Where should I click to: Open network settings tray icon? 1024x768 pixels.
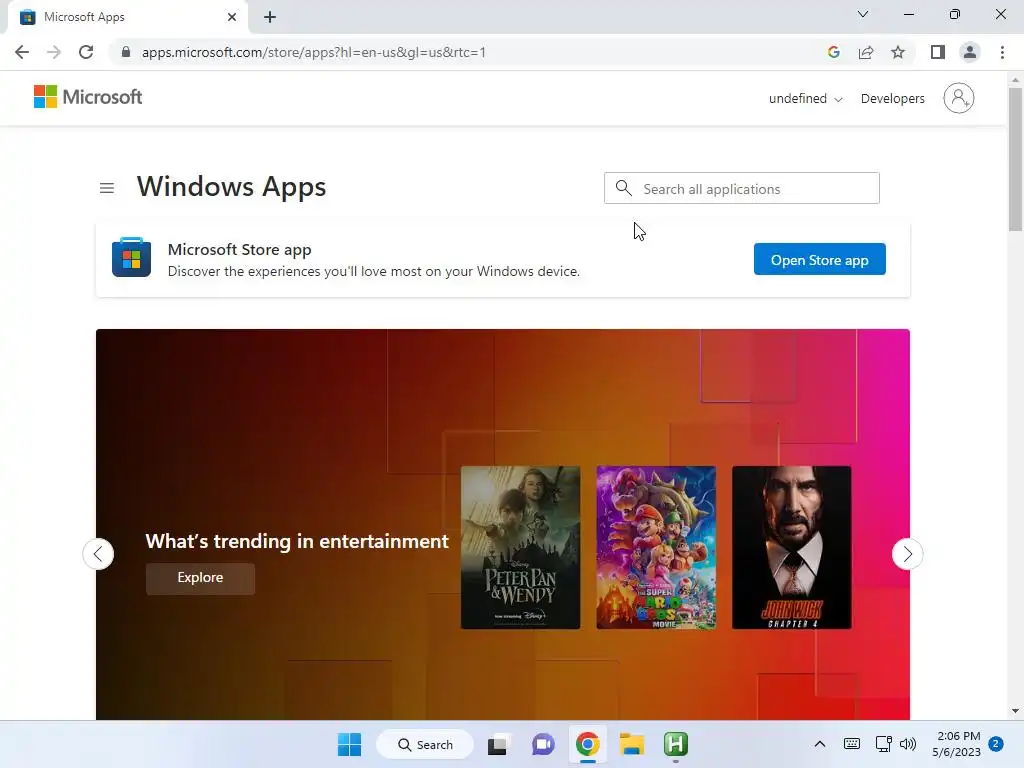(884, 744)
